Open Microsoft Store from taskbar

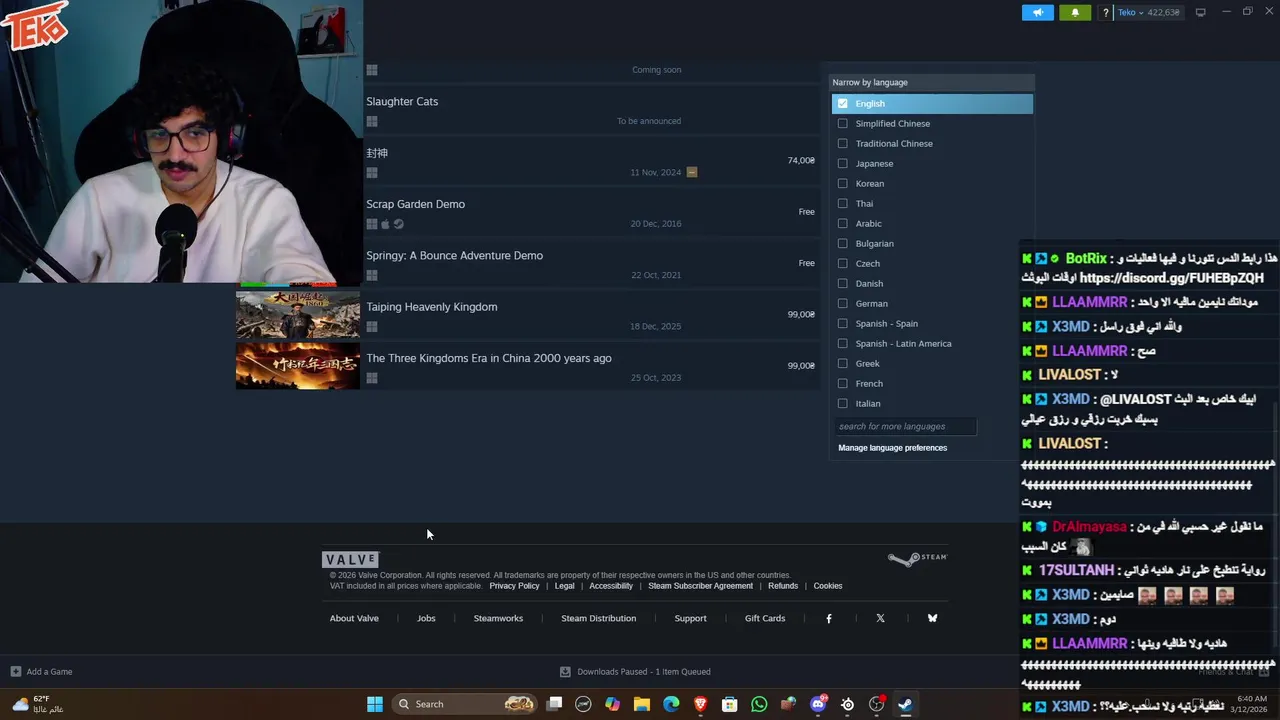point(730,704)
